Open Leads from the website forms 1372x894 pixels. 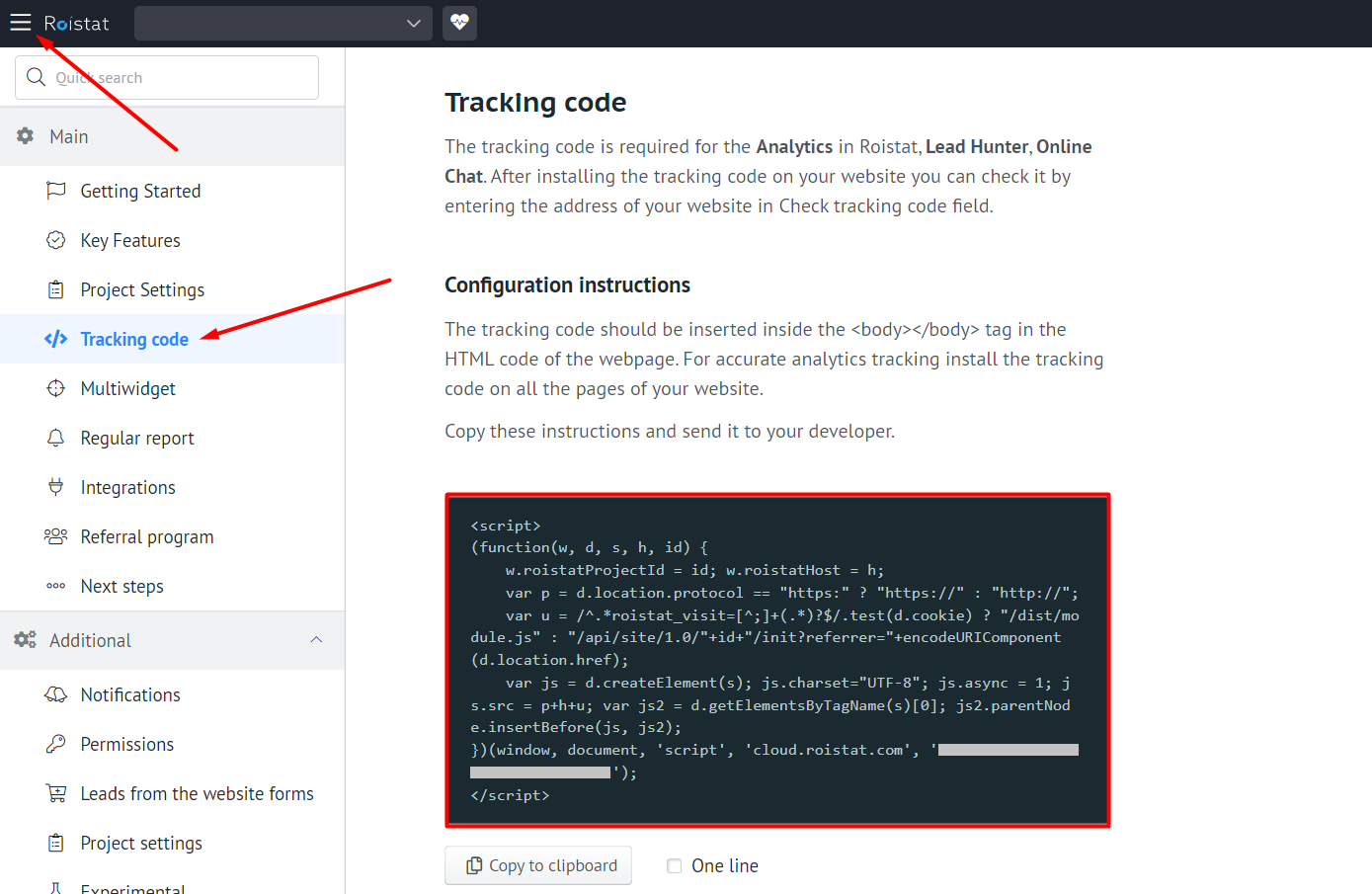pos(198,793)
